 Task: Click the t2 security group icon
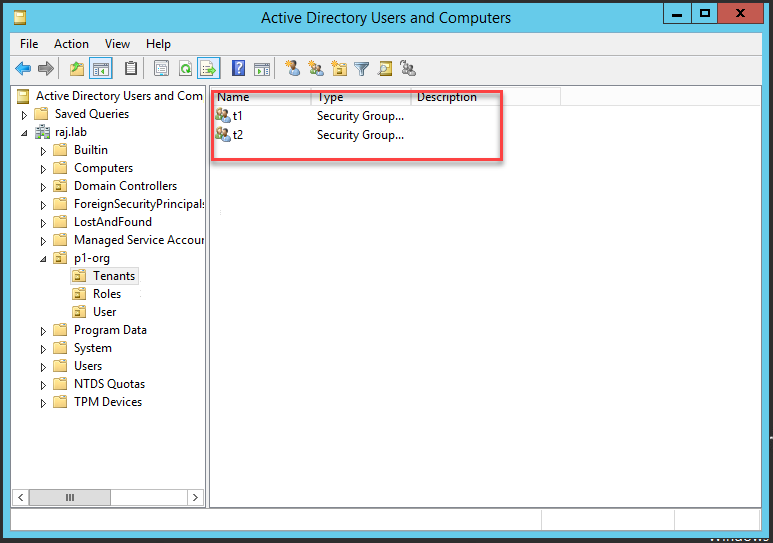click(x=223, y=135)
